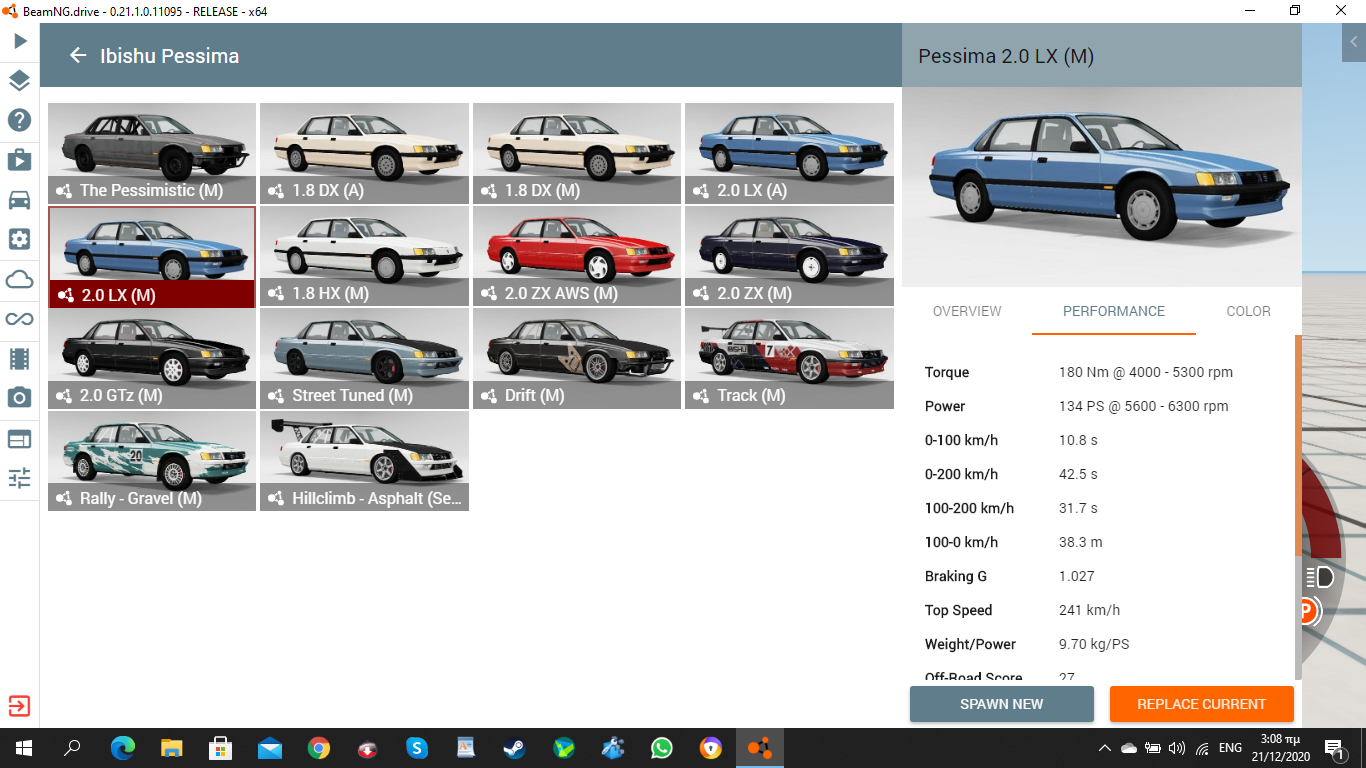This screenshot has height=768, width=1366.
Task: Click the red Exit icon in sidebar
Action: (19, 706)
